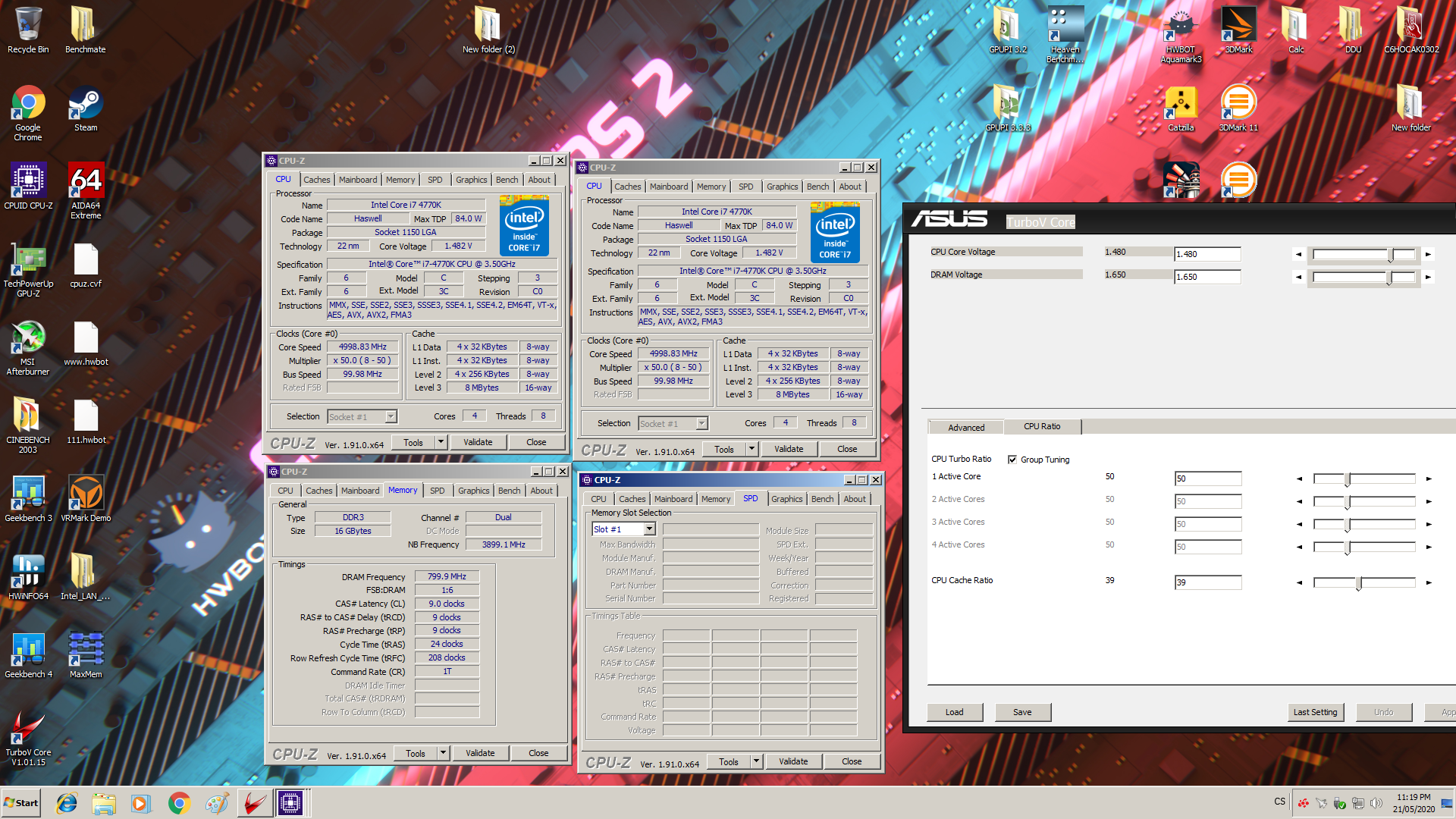Increase 1 Active Core ratio with right arrow
Screen dimensions: 1456x819
click(x=1429, y=479)
